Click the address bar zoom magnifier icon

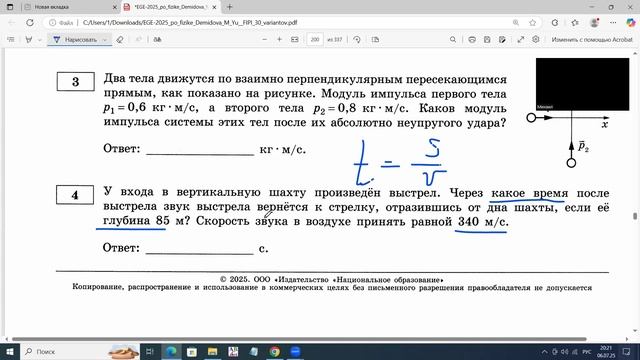(516, 23)
